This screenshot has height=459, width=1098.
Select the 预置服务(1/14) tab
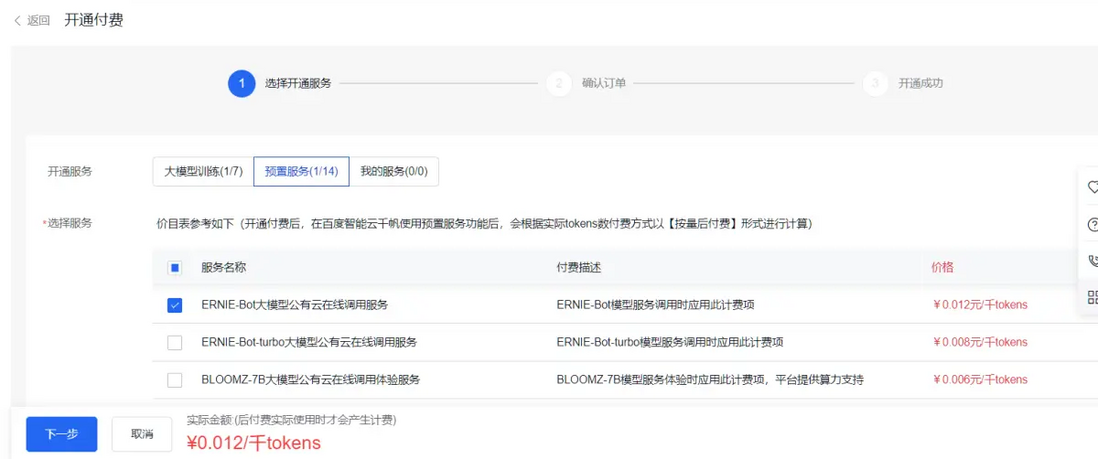pos(301,172)
